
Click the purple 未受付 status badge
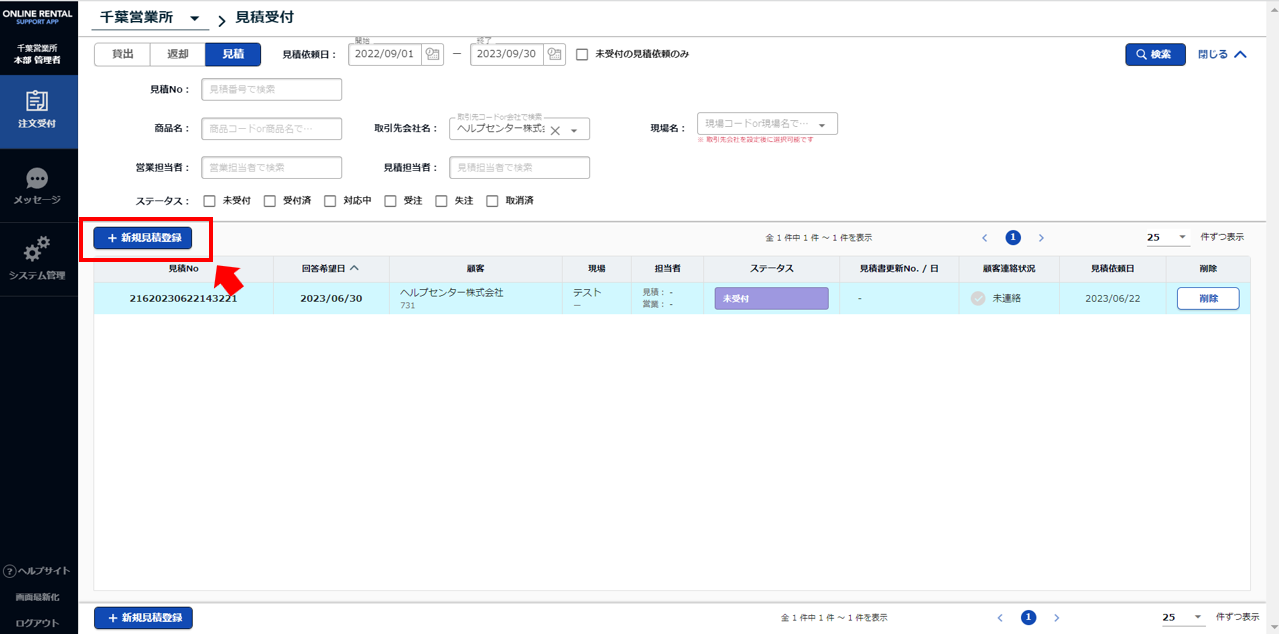coord(771,298)
